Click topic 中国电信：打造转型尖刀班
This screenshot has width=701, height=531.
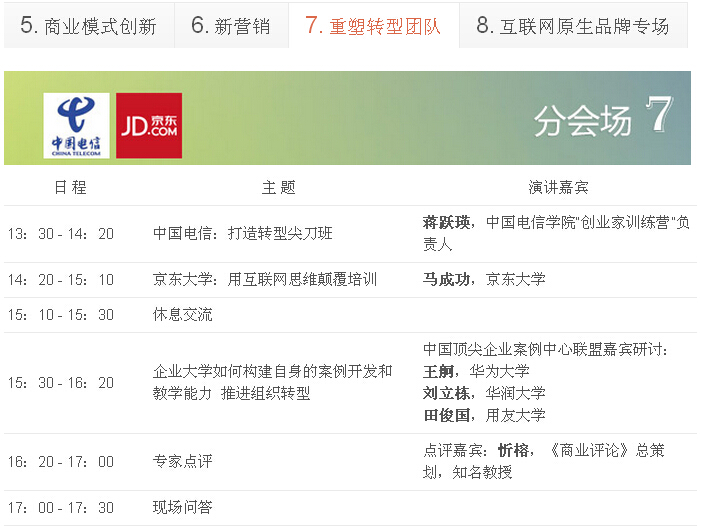243,233
